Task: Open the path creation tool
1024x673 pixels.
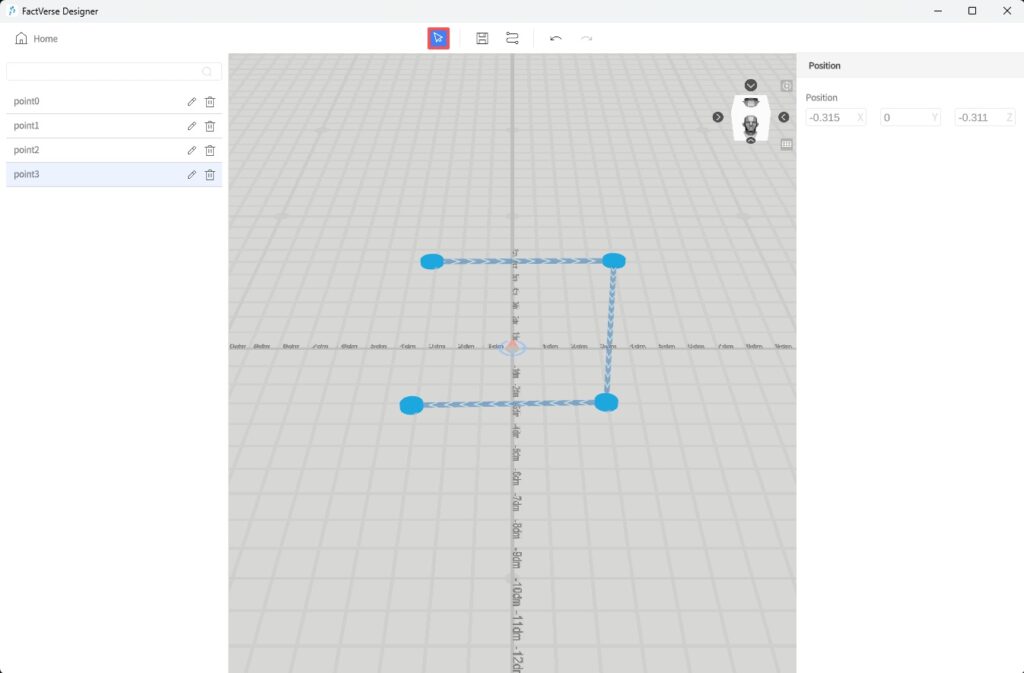Action: pos(511,37)
